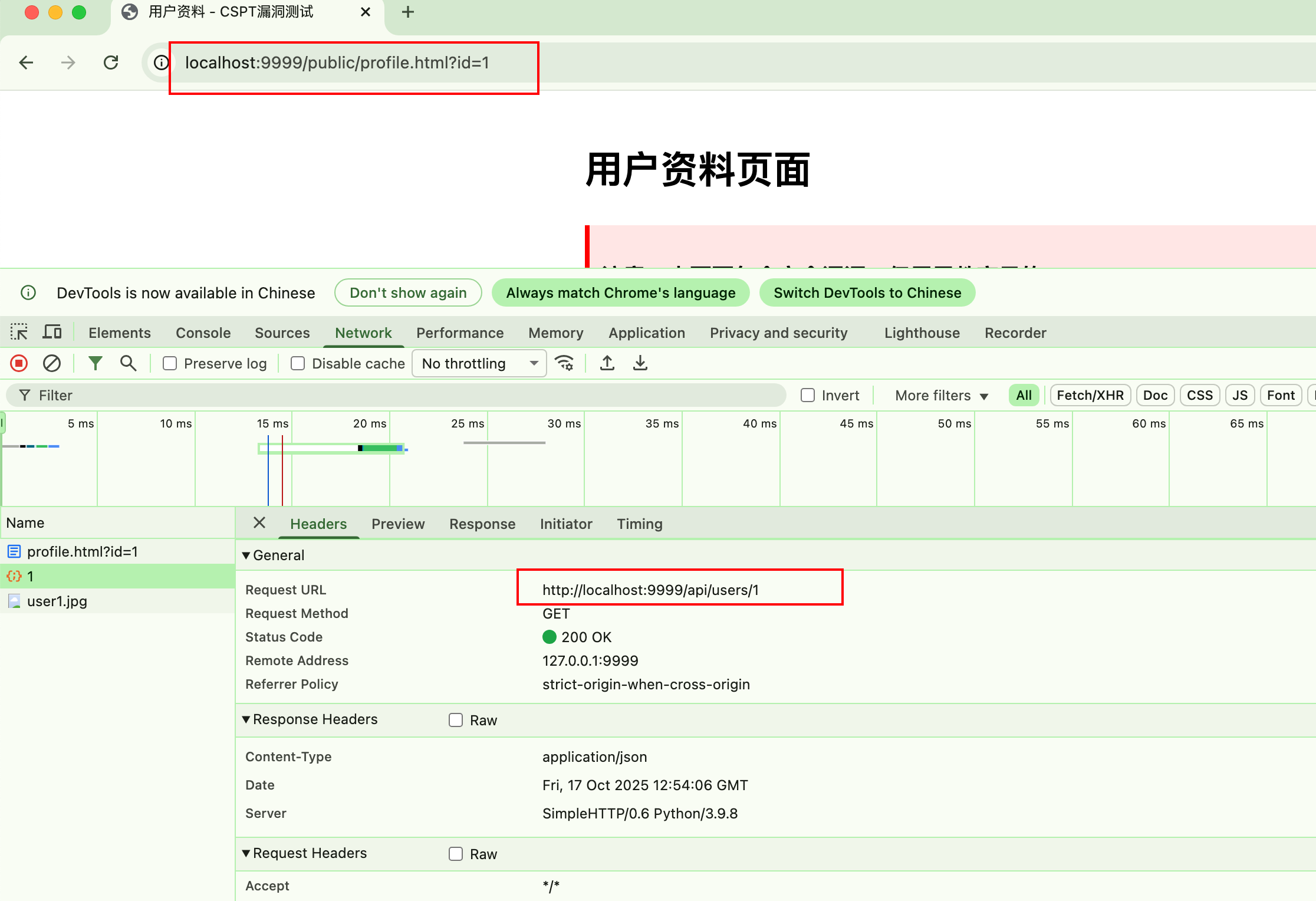Click into the Filter input field
This screenshot has height=901, width=1316.
click(401, 396)
